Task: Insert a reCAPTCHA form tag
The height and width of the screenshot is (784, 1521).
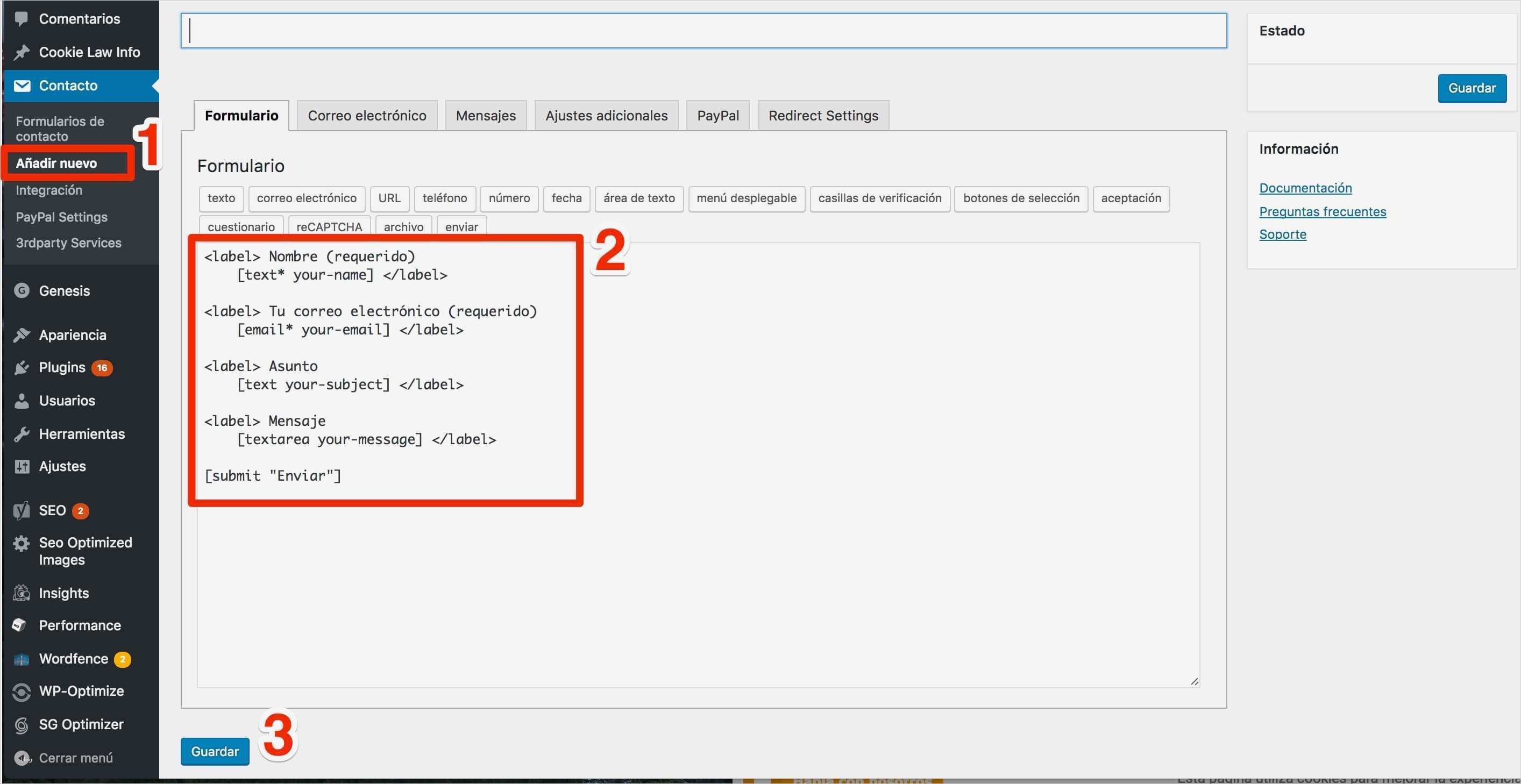Action: pos(329,227)
